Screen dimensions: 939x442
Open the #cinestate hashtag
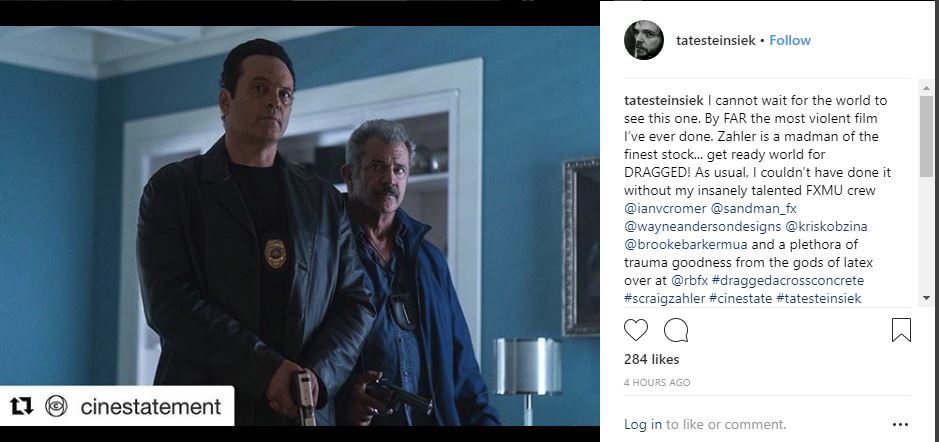pyautogui.click(x=740, y=298)
